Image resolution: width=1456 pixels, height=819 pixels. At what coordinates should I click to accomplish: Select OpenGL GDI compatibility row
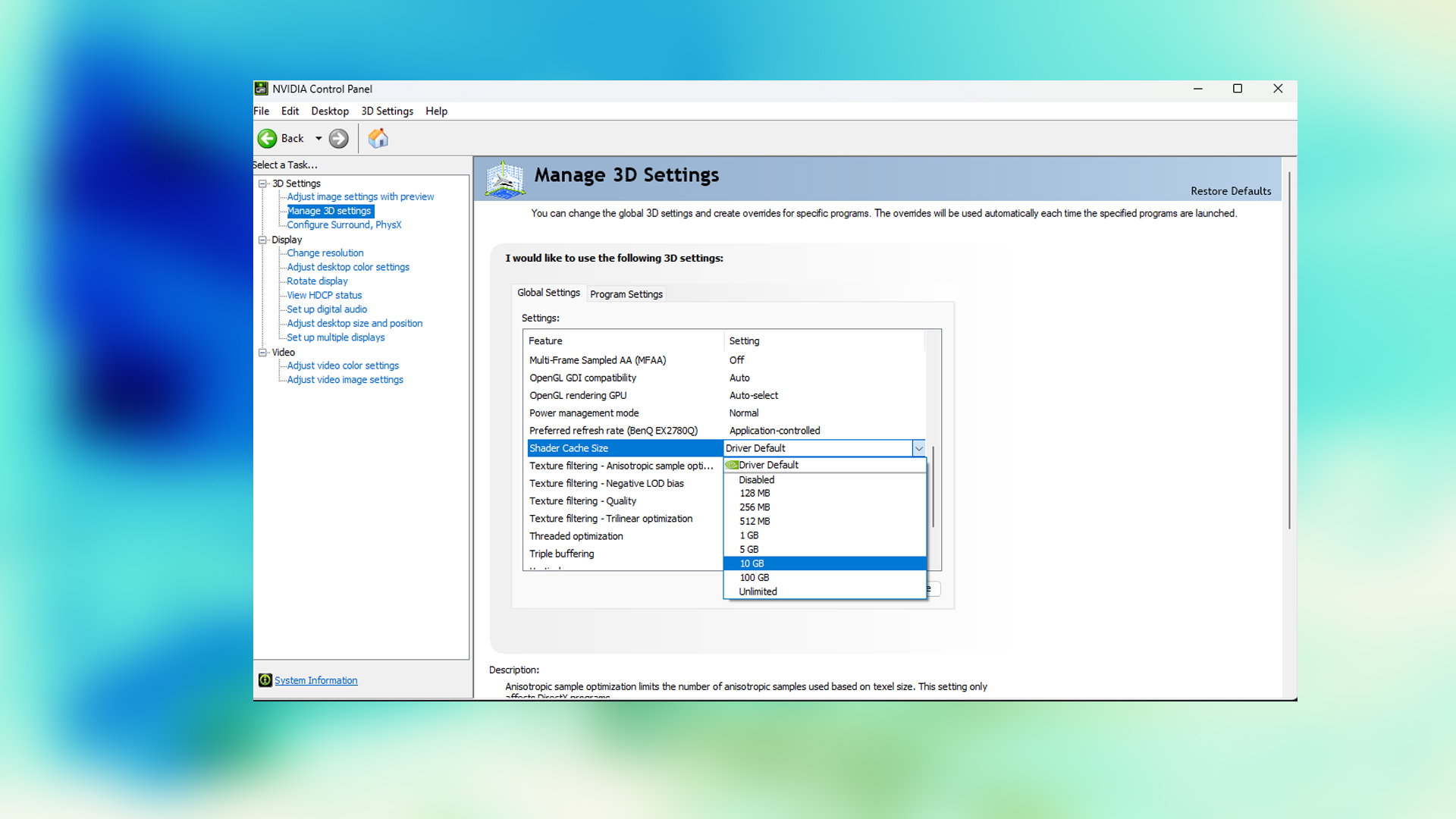point(726,378)
